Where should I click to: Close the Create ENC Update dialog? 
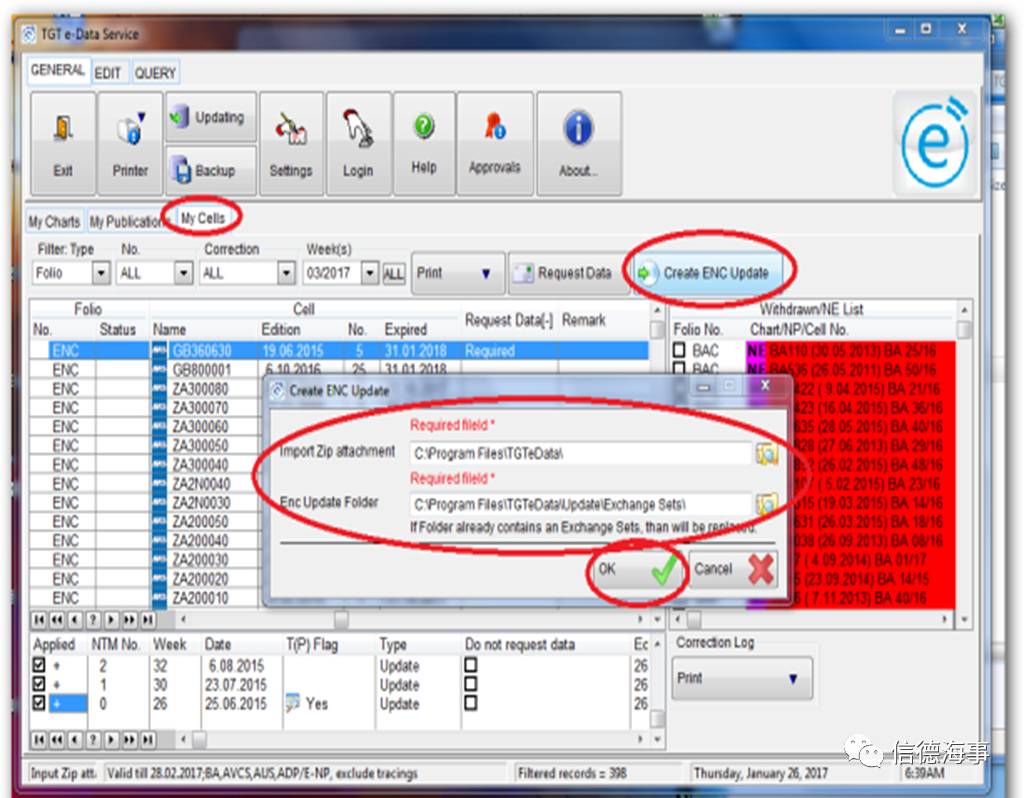pos(765,386)
